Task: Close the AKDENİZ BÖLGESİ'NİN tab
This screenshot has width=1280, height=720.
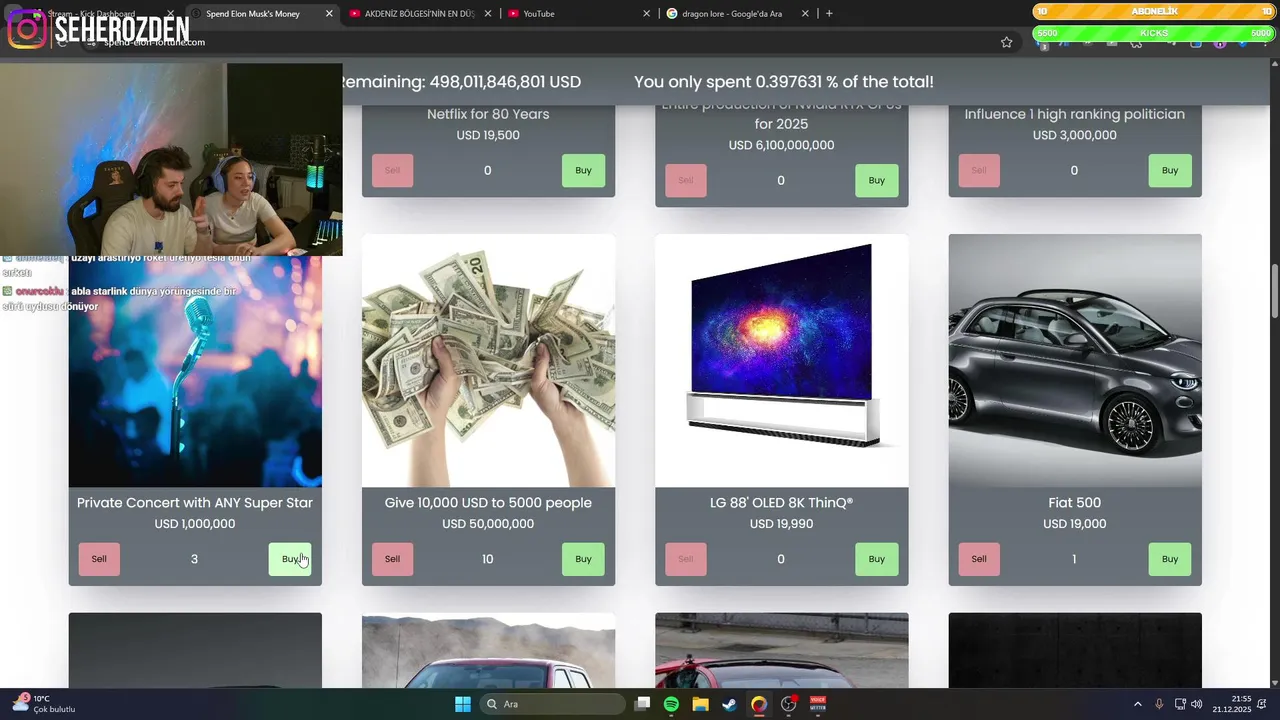Action: pos(487,14)
